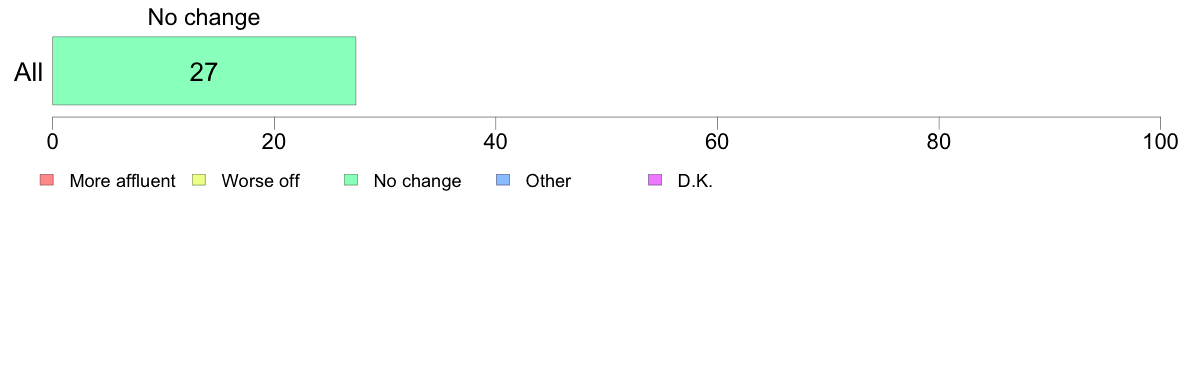Image resolution: width=1188 pixels, height=368 pixels.
Task: Select the blue Other legend swatch
Action: point(503,180)
